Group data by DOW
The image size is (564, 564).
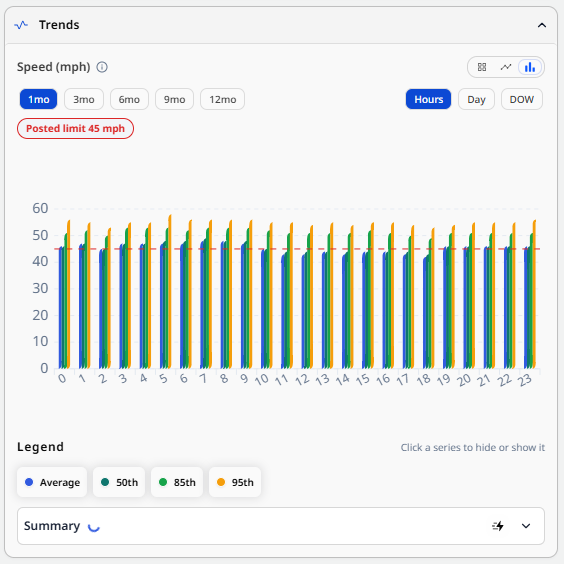click(x=522, y=99)
